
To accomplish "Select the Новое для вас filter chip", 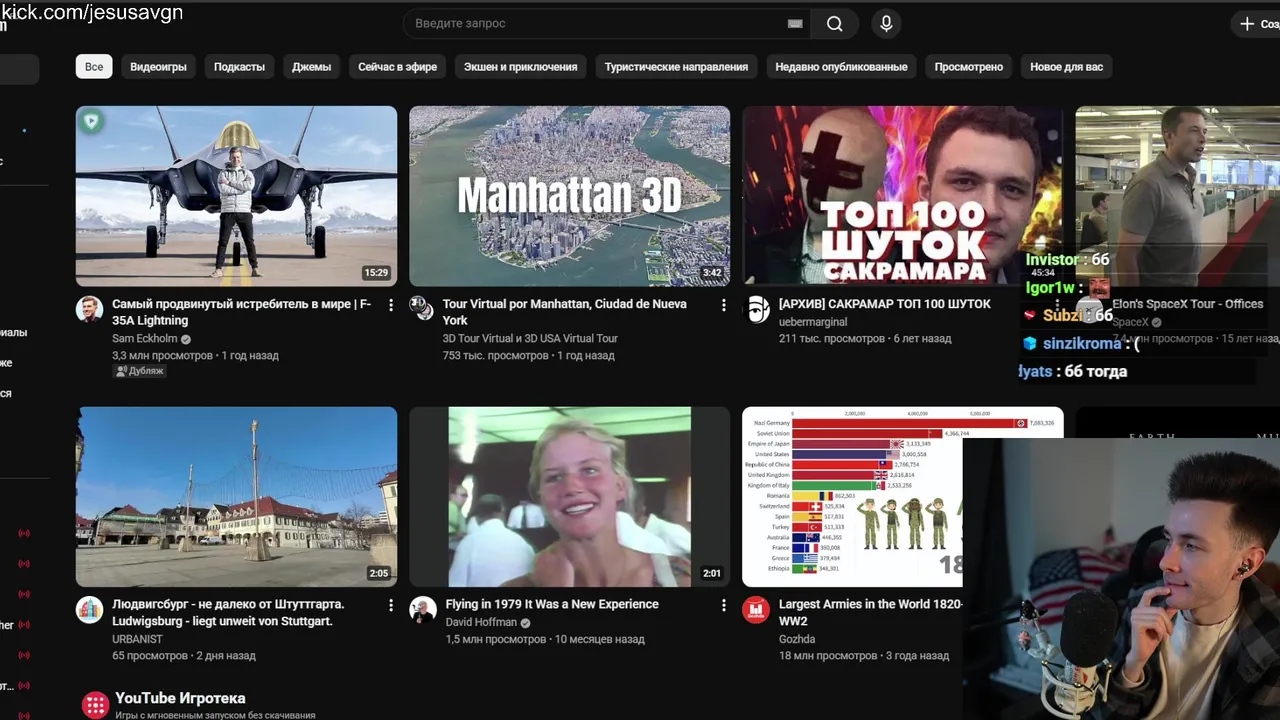I will click(1066, 67).
